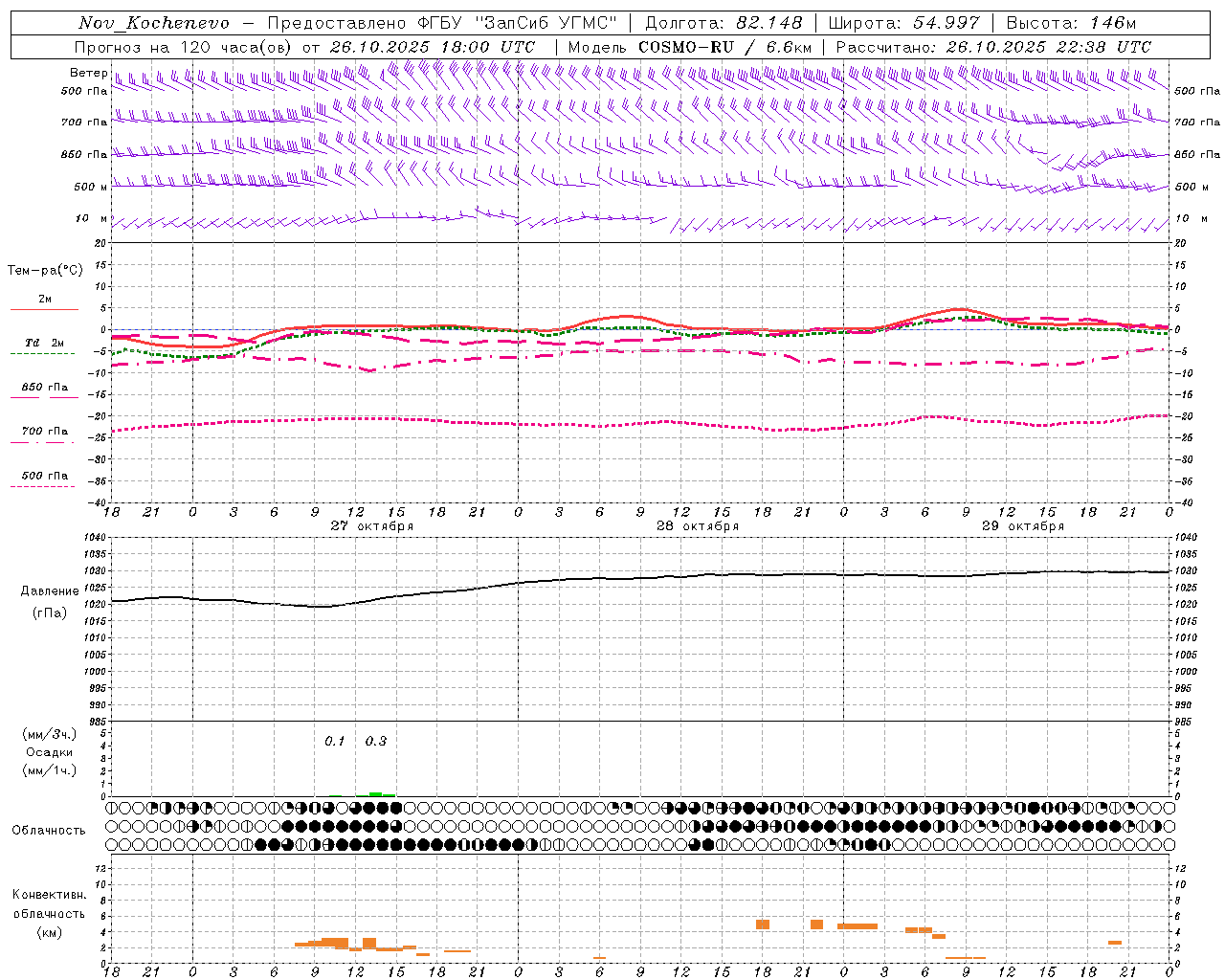1225x980 pixels.
Task: Click the '(мм/1ч.)' precipitation unit label
Action: [50, 770]
